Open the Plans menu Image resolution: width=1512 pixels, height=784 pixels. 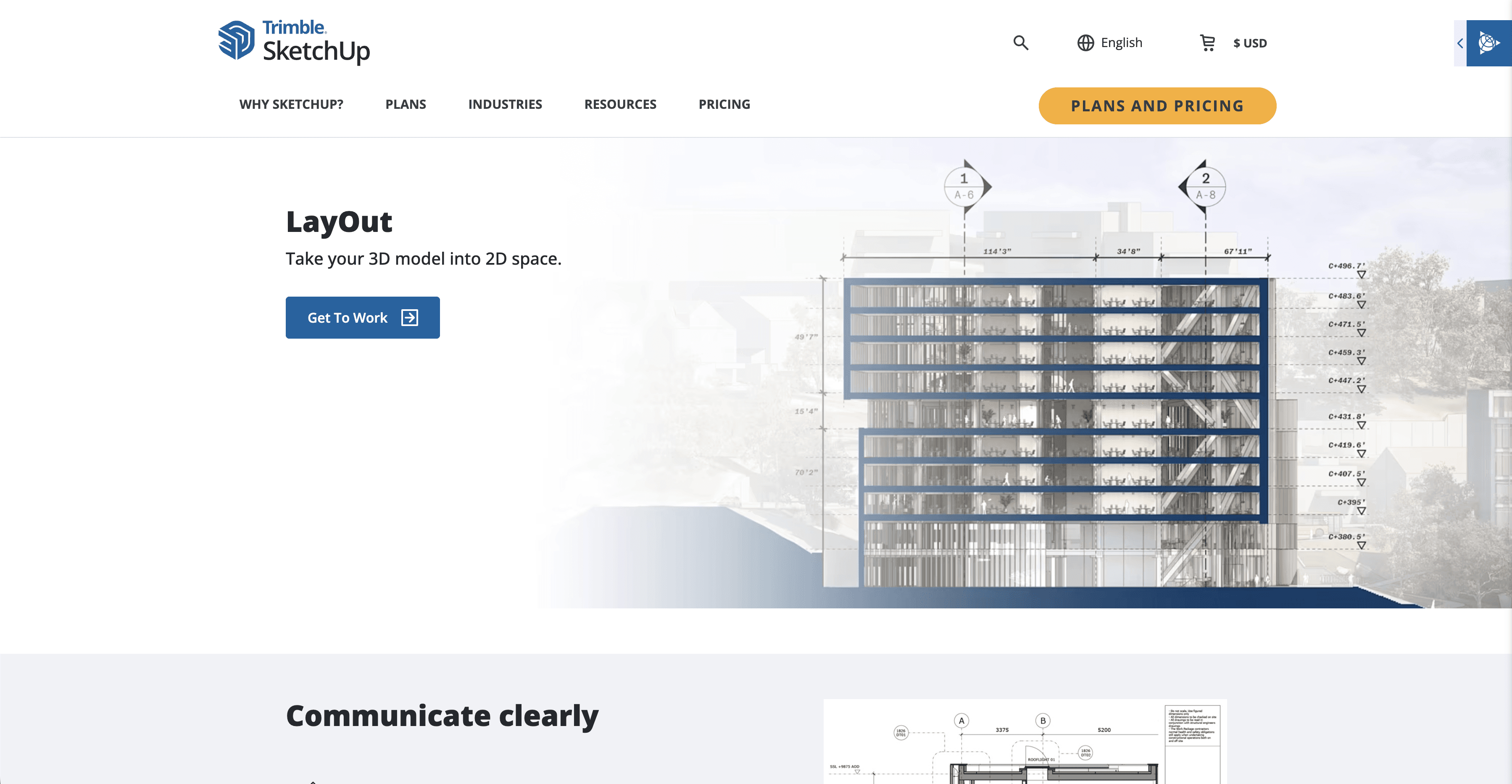coord(406,105)
